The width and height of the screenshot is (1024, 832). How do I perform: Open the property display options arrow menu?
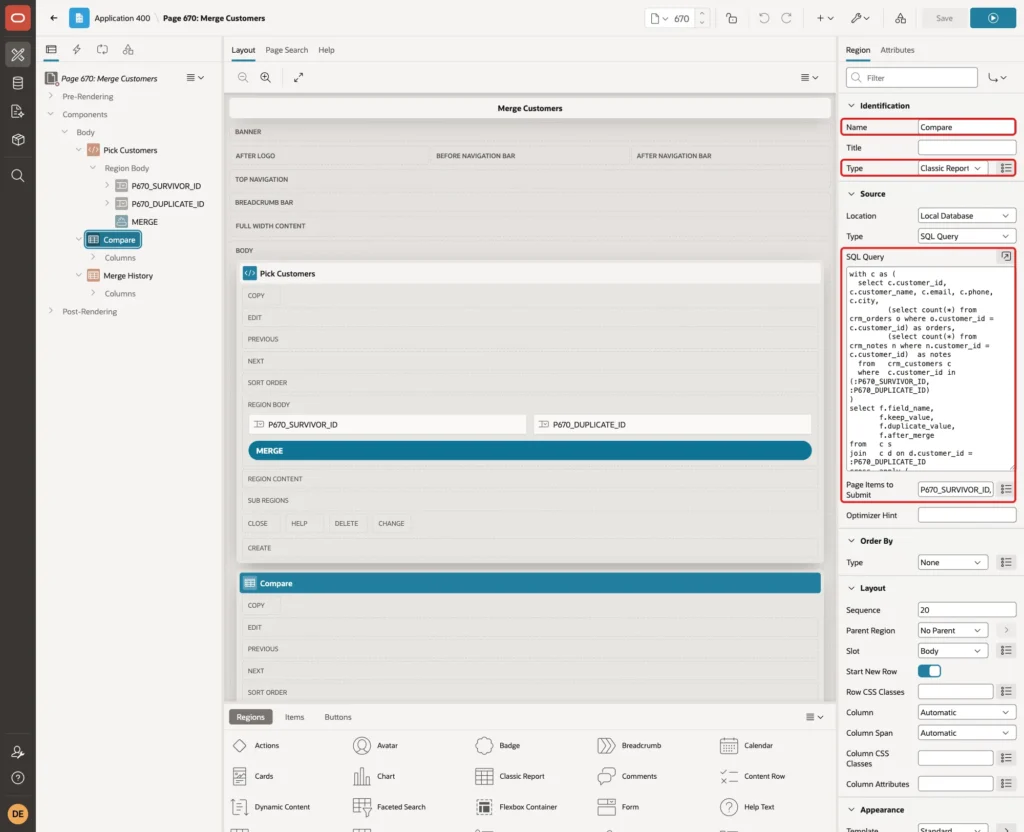[x=997, y=78]
